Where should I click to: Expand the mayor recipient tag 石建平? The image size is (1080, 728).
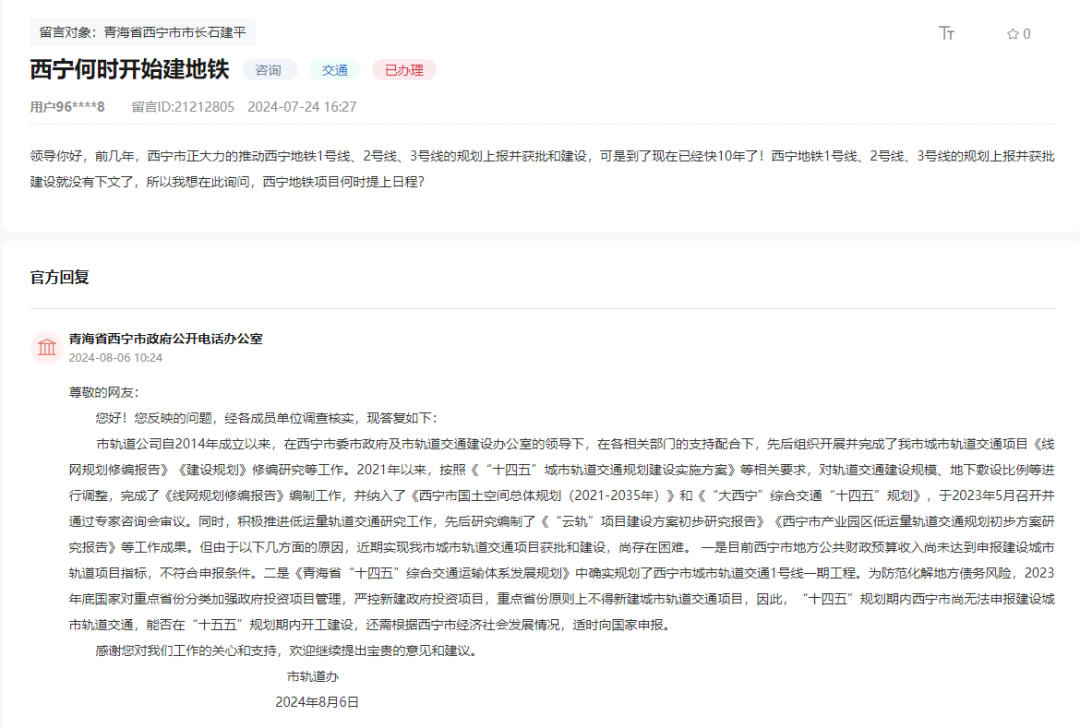(229, 31)
